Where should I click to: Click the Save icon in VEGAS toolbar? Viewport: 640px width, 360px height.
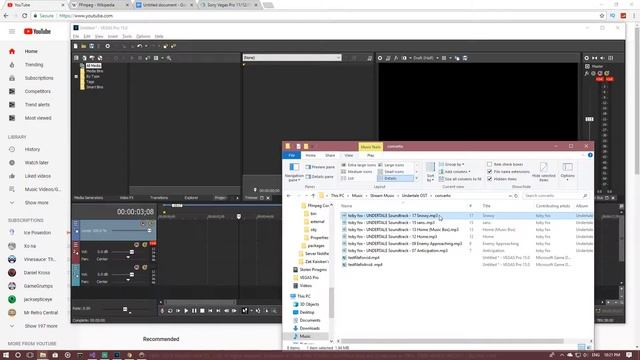pos(91,47)
